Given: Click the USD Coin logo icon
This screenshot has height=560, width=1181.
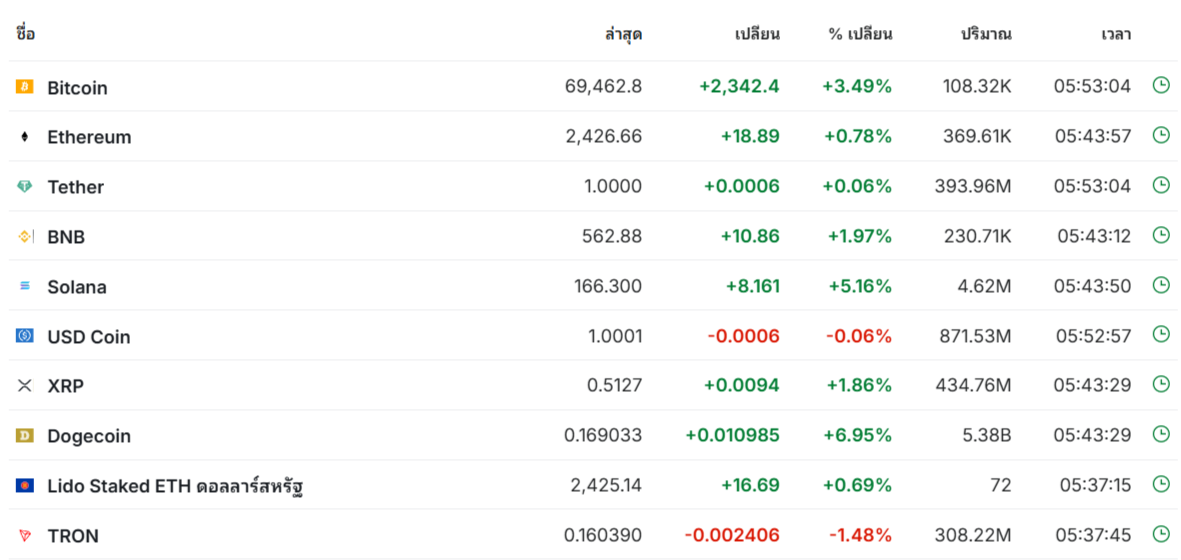Looking at the screenshot, I should 25,336.
